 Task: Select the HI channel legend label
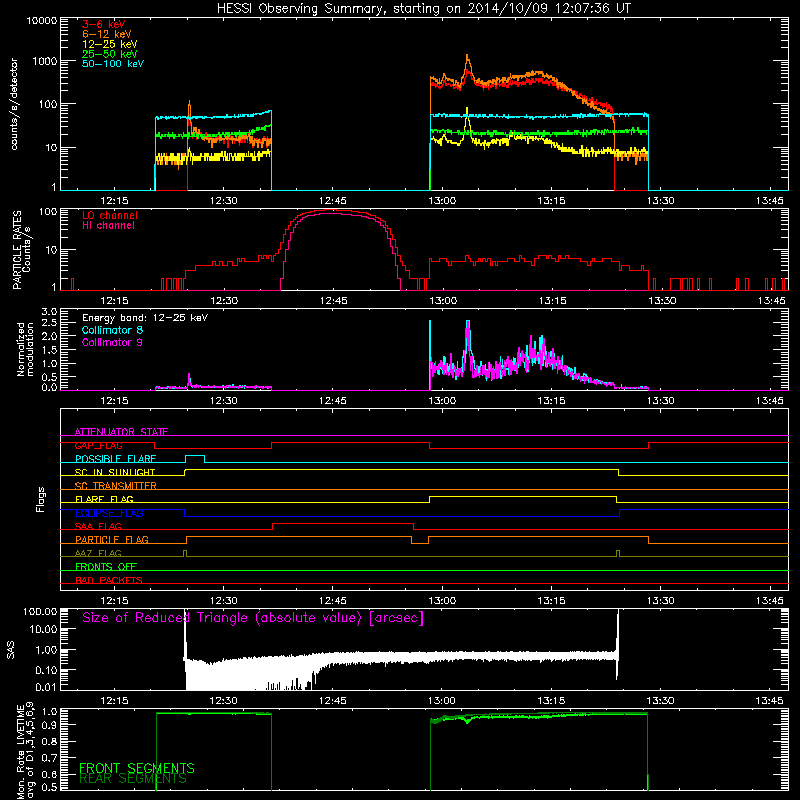point(108,226)
